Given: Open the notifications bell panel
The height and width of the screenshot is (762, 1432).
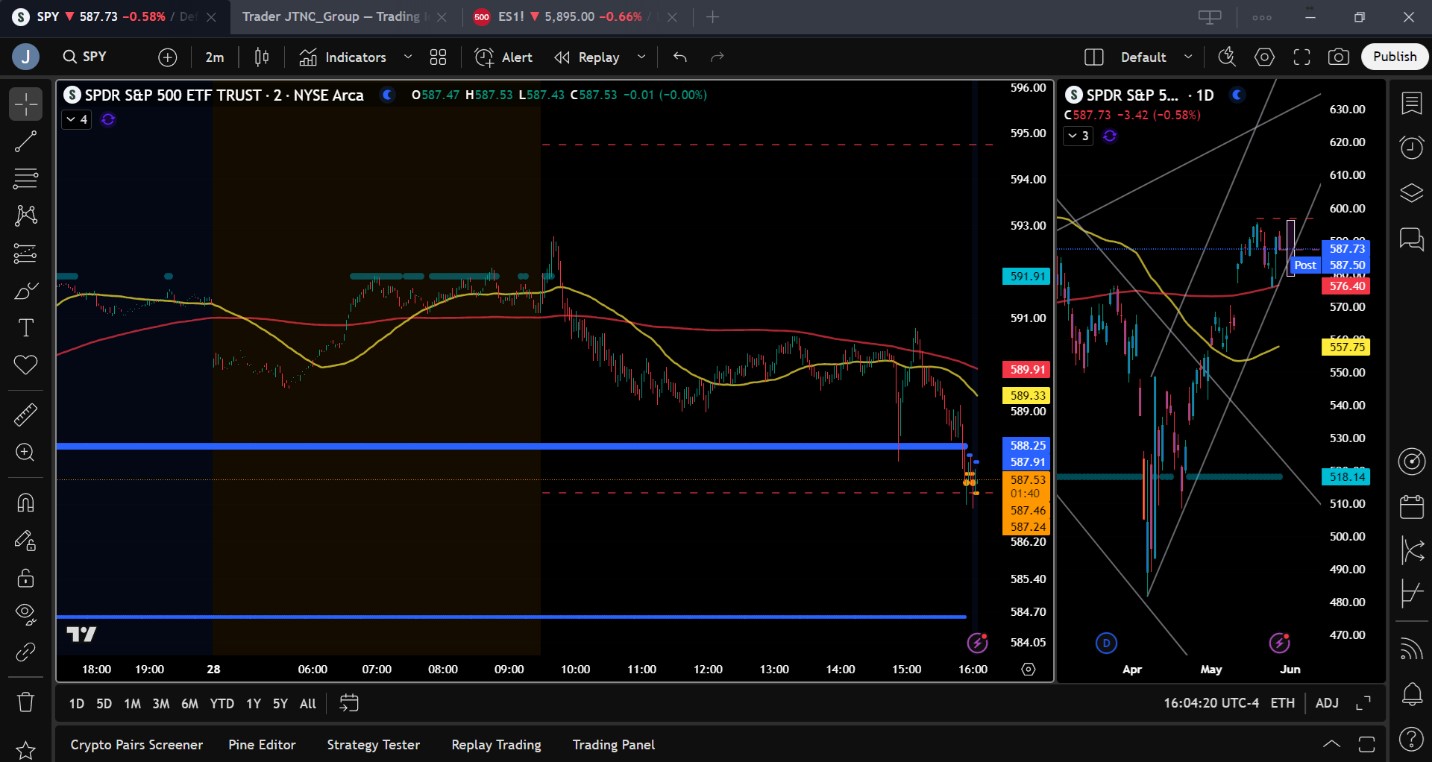Looking at the screenshot, I should pyautogui.click(x=1412, y=693).
